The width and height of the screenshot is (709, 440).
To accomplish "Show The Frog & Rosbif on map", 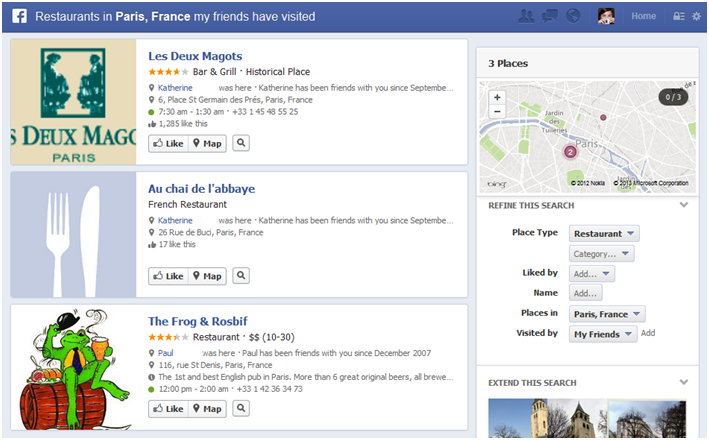I will coord(207,409).
